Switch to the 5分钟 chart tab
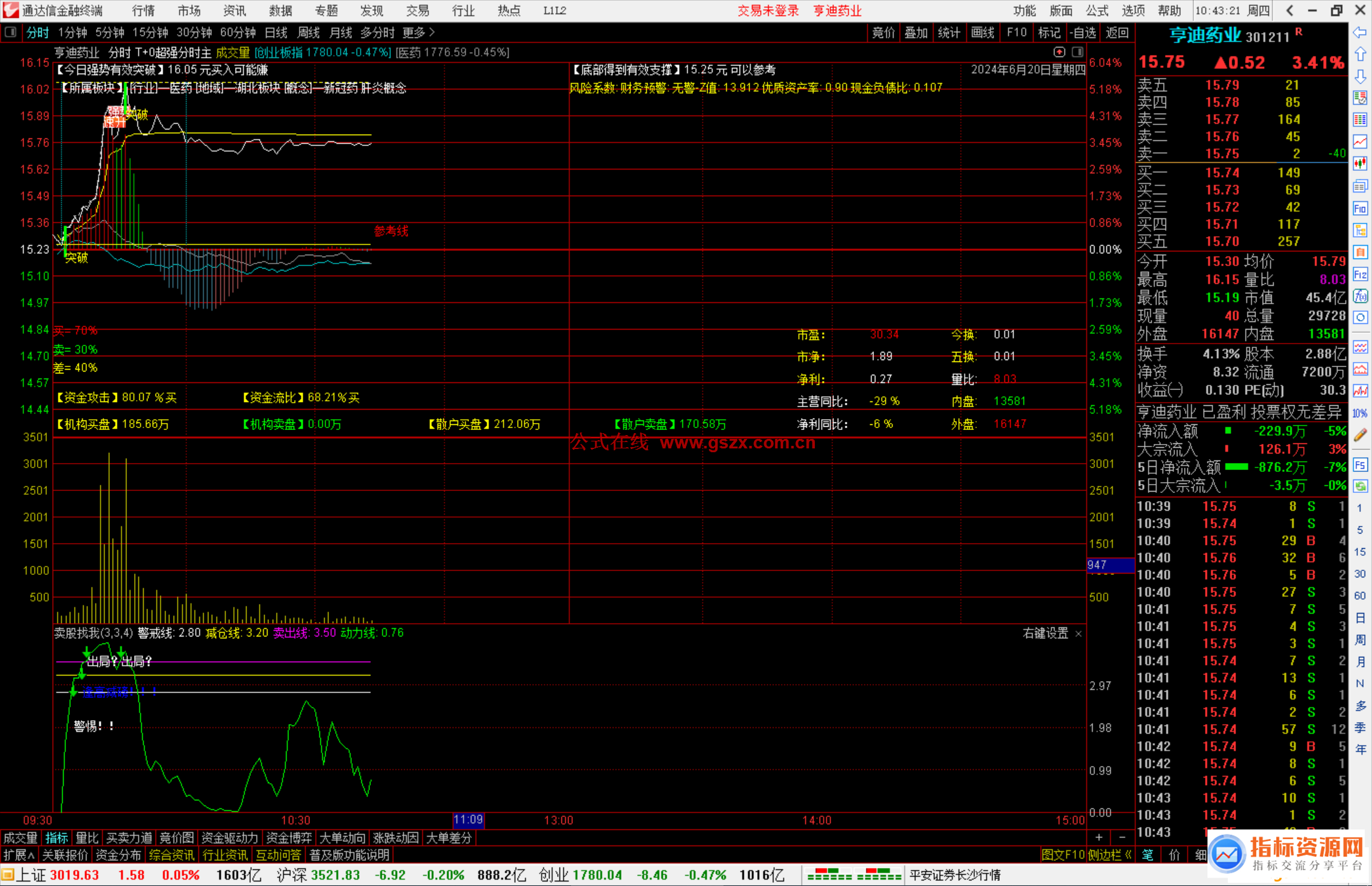This screenshot has width=1372, height=886. [110, 32]
